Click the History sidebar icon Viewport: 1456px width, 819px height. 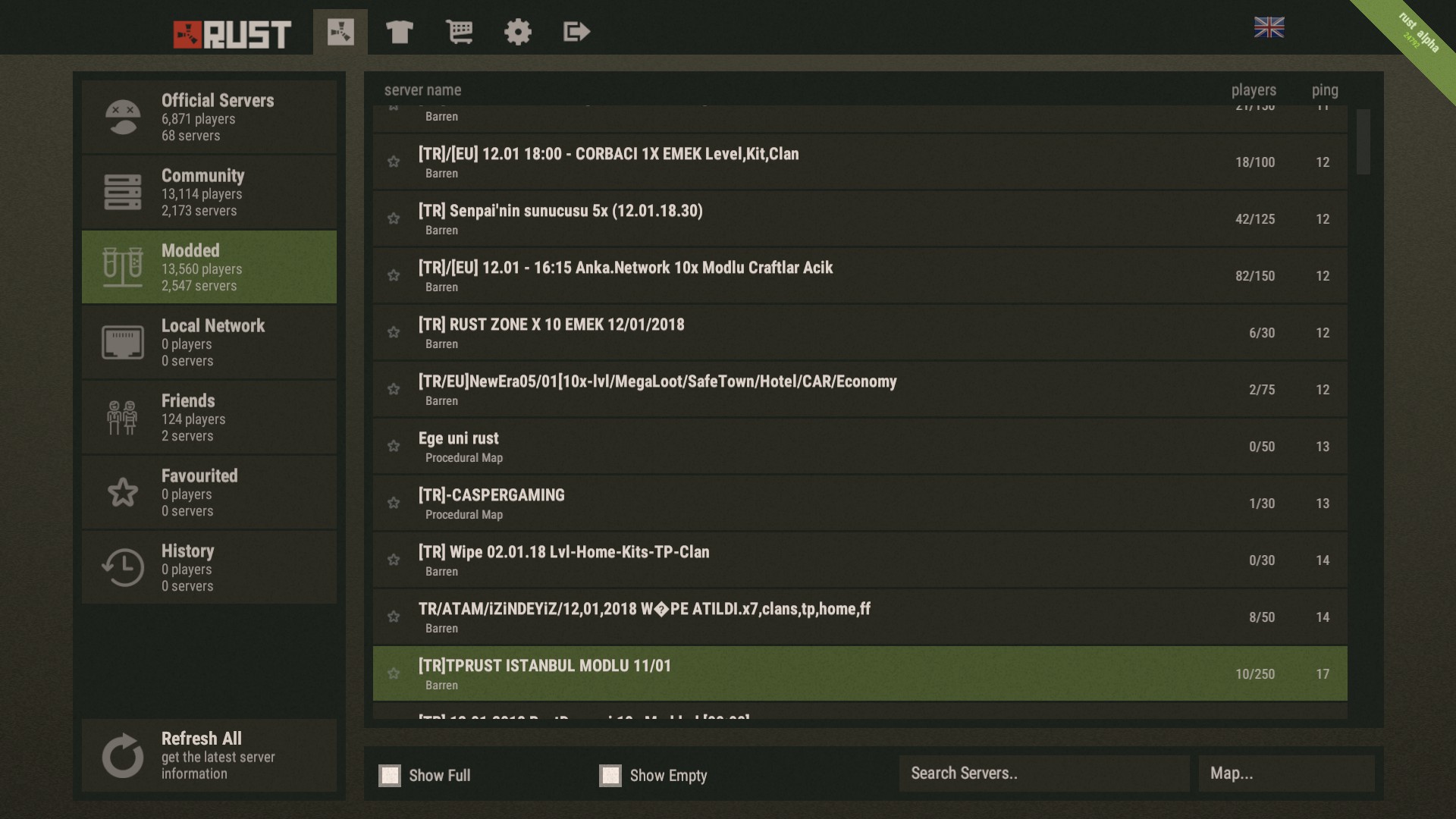point(121,565)
